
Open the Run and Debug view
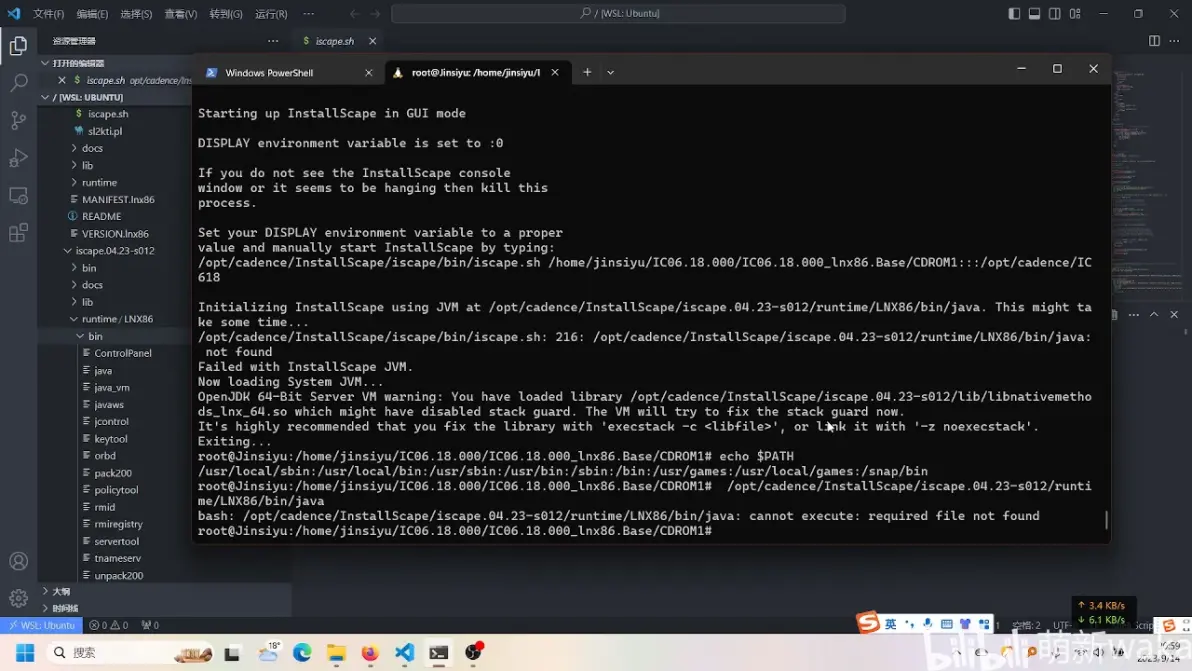[x=18, y=157]
